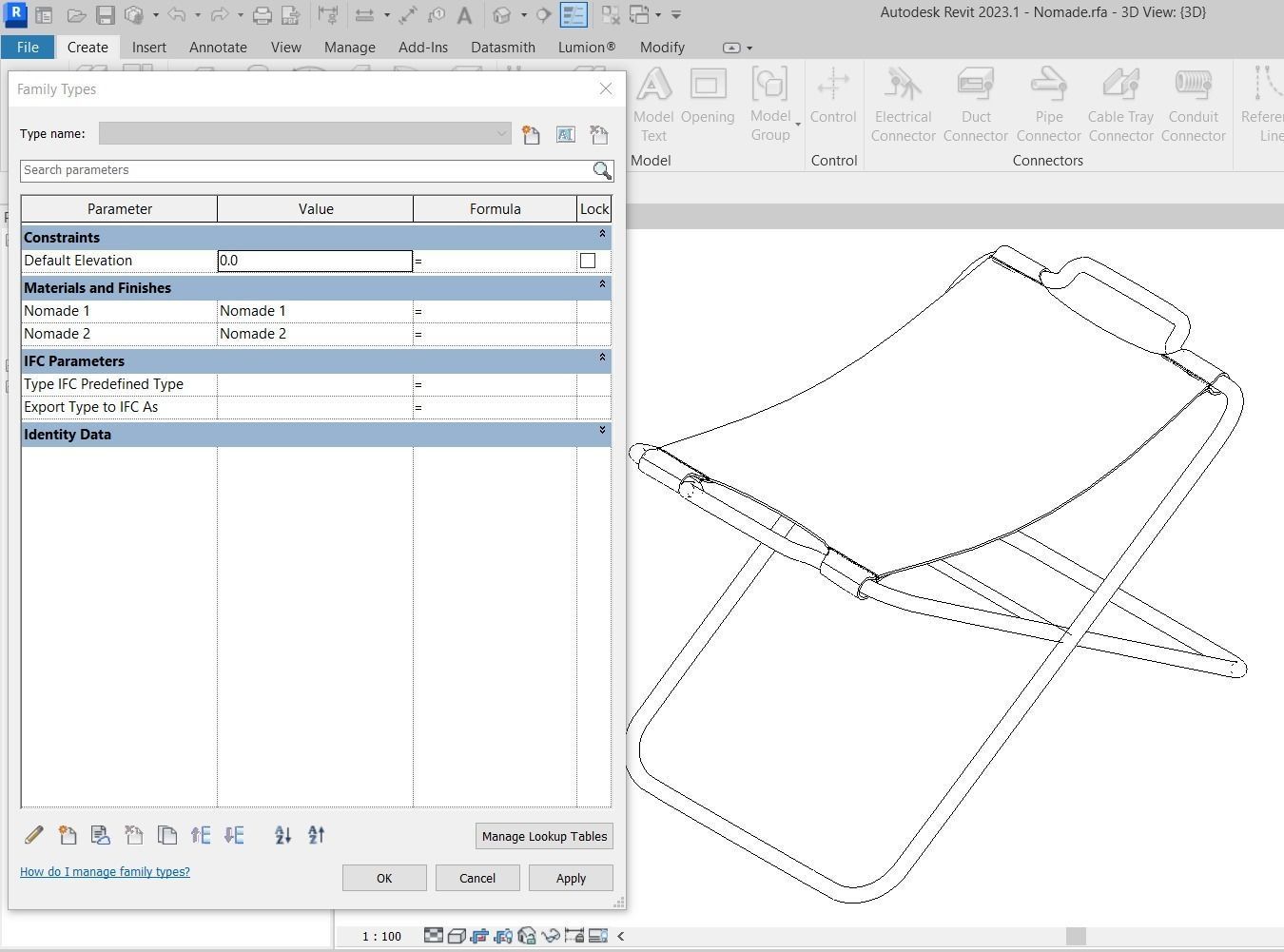Expand the Identity Data group
This screenshot has width=1284, height=952.
[602, 431]
